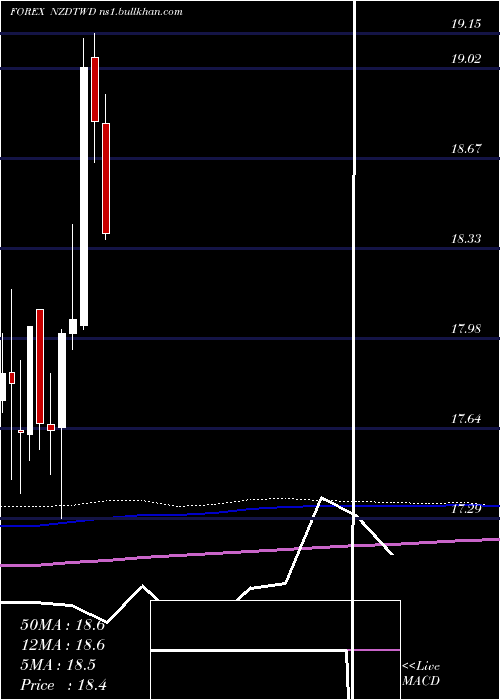Click the 17.64 price axis label
The image size is (500, 700).
[466, 419]
